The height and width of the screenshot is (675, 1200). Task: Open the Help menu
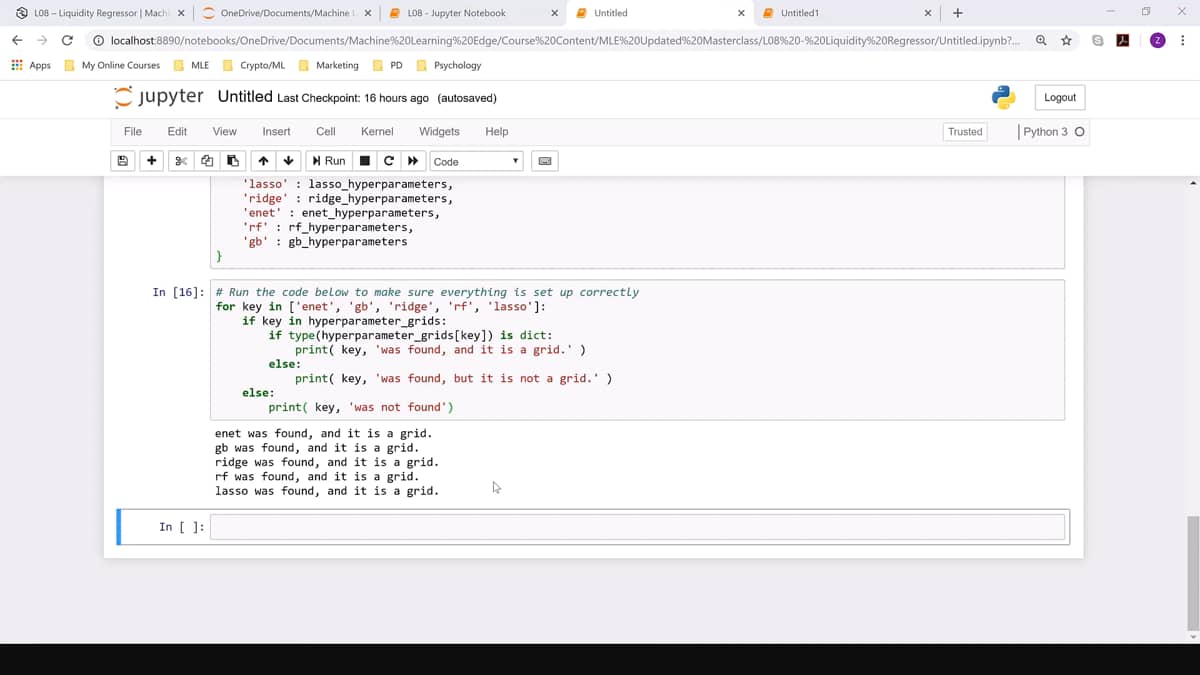[x=496, y=131]
